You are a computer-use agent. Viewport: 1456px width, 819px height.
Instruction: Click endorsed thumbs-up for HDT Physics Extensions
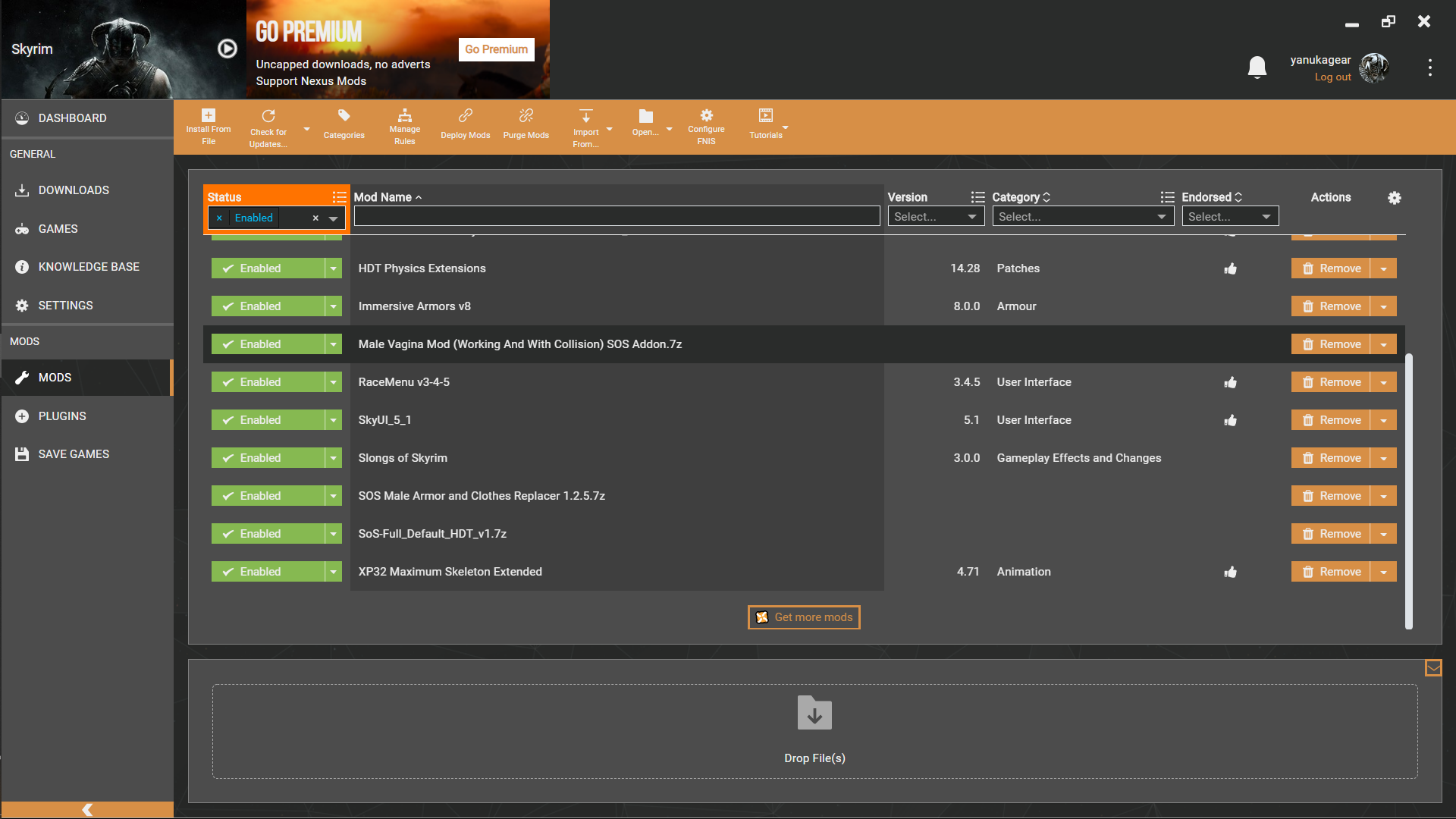point(1231,268)
